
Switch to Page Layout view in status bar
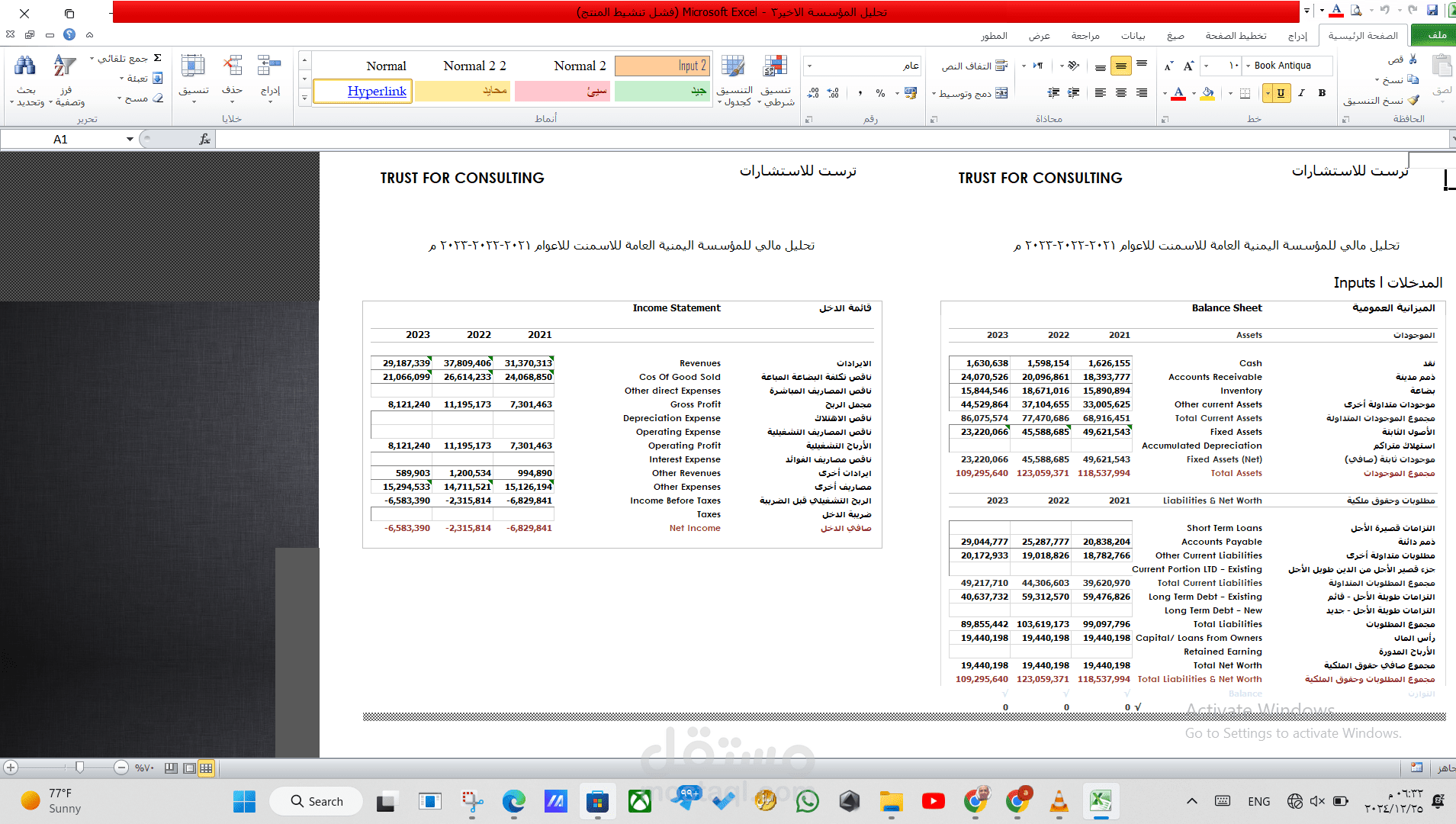(189, 768)
